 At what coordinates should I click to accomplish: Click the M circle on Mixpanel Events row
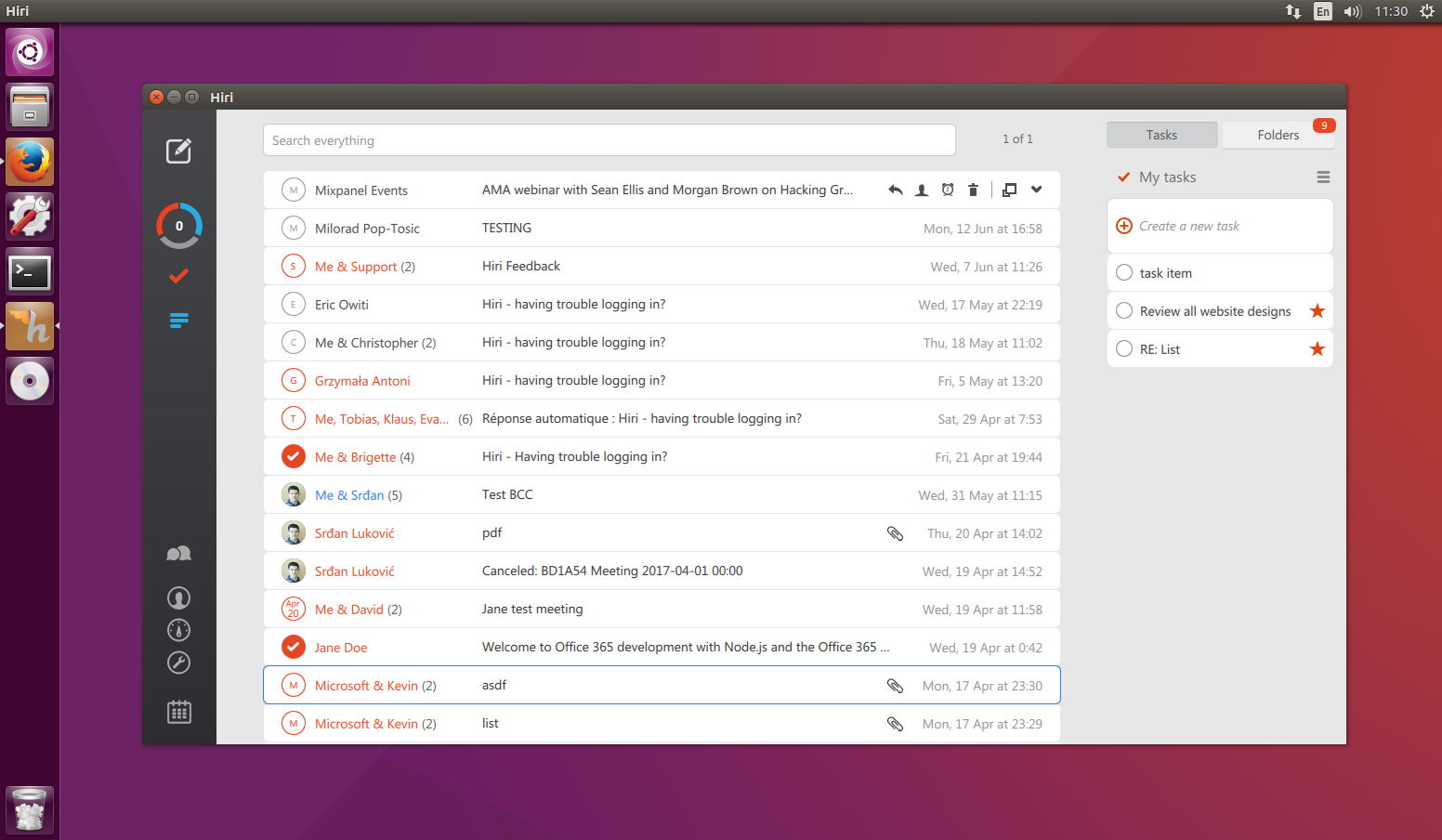[294, 190]
